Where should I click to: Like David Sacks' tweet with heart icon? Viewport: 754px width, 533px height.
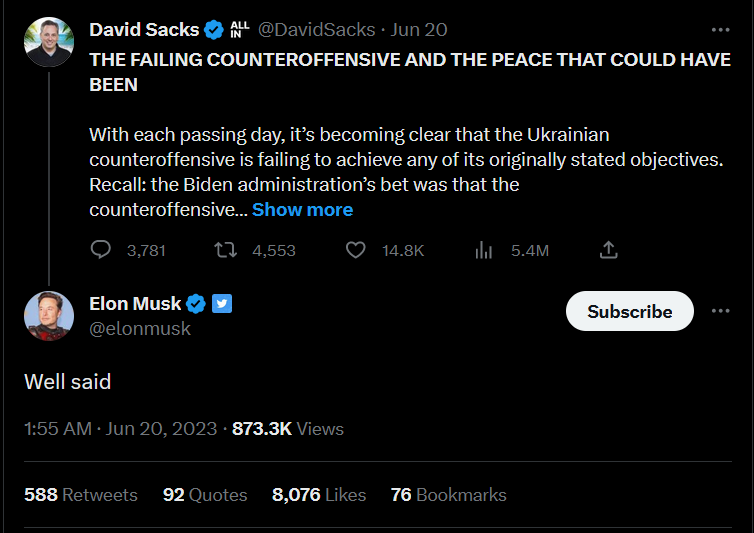pyautogui.click(x=355, y=250)
